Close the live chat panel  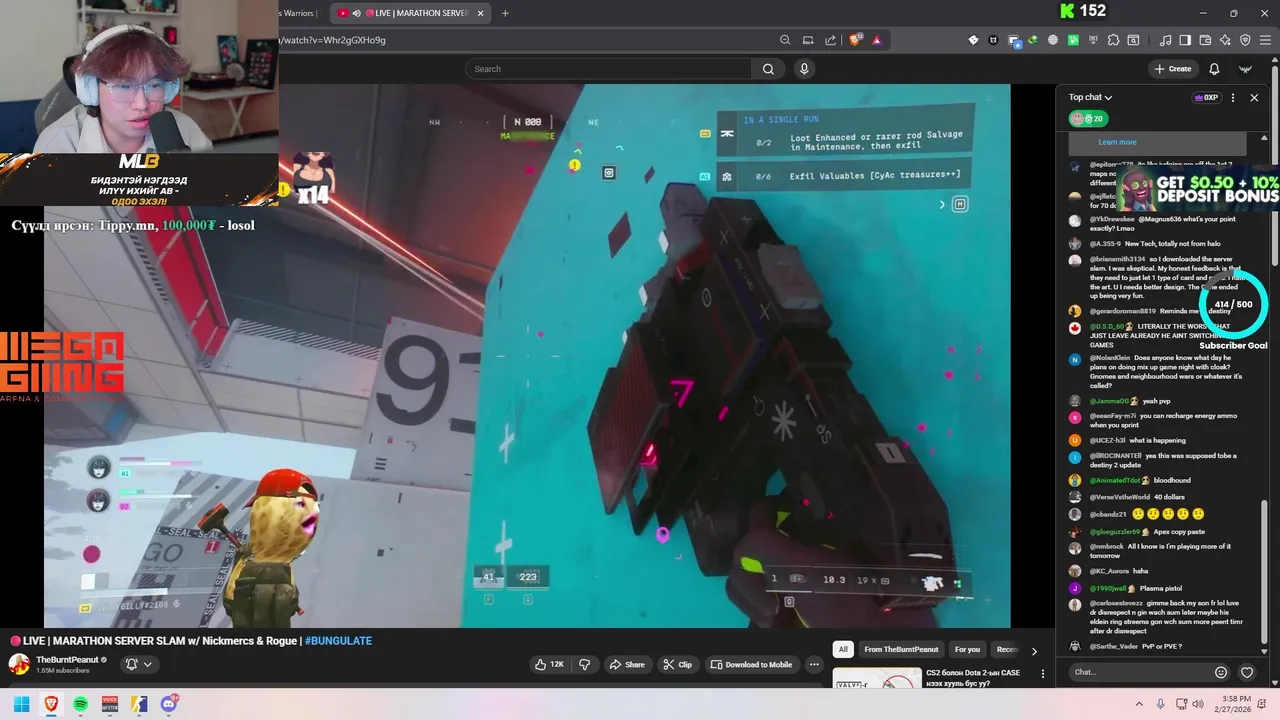[1254, 98]
